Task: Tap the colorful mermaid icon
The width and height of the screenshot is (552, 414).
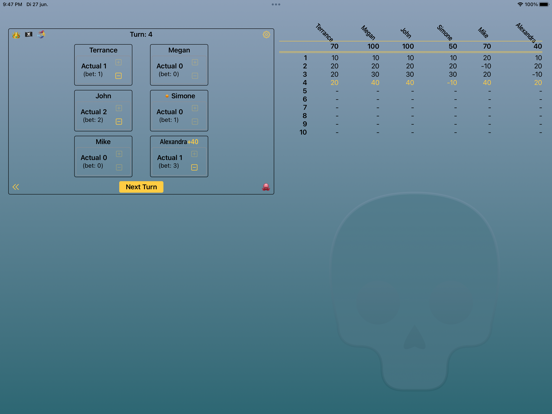Action: tap(42, 34)
